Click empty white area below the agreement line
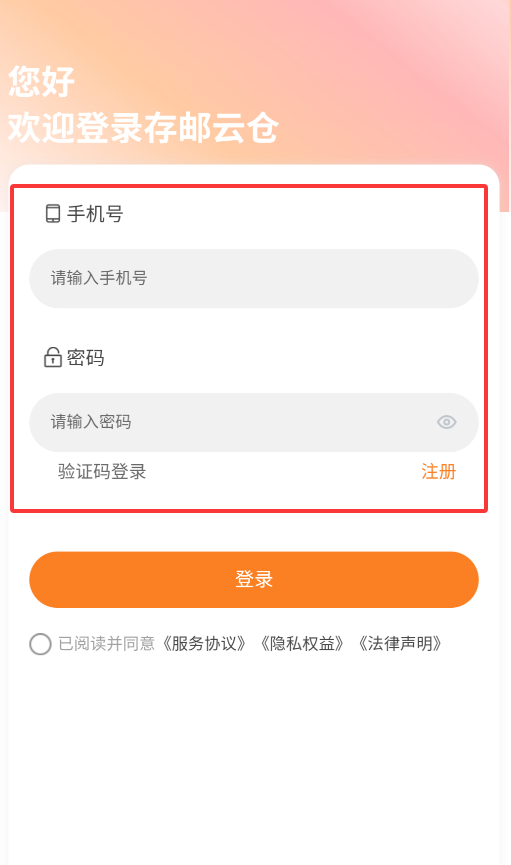The image size is (511, 865). click(x=254, y=761)
